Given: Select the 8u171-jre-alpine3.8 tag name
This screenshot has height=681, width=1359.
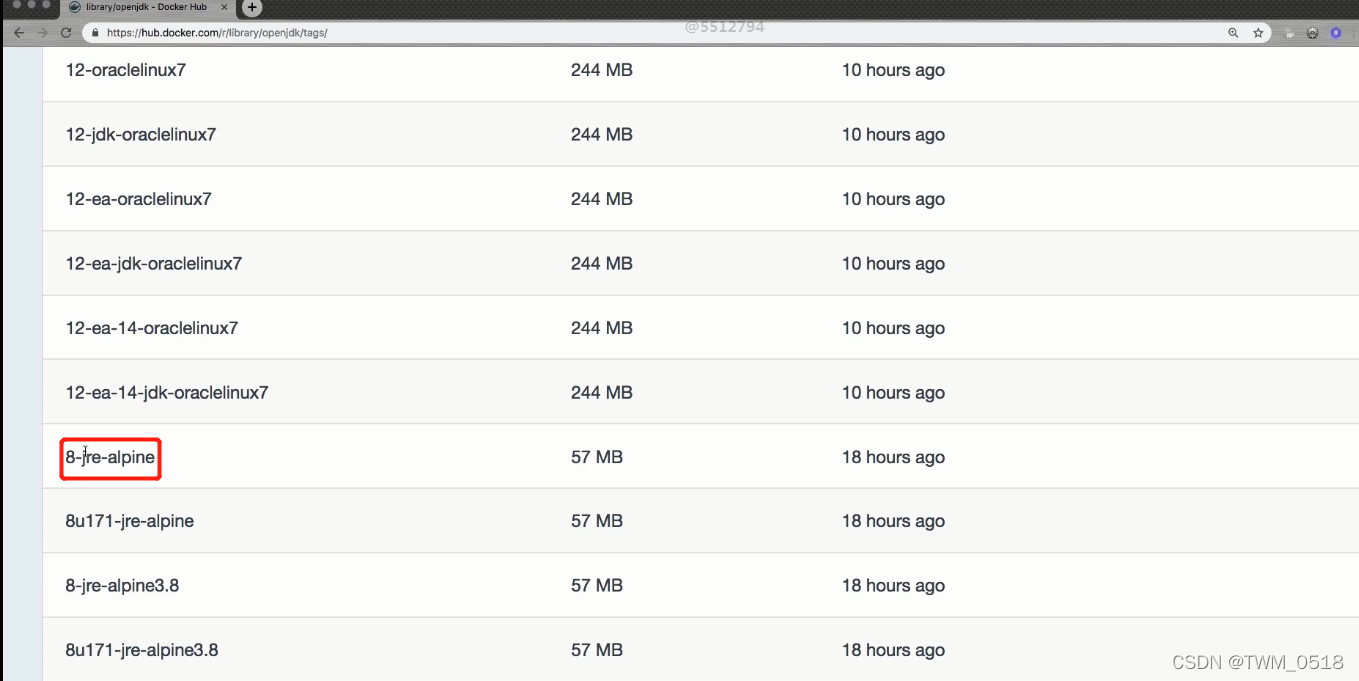Looking at the screenshot, I should click(x=142, y=650).
